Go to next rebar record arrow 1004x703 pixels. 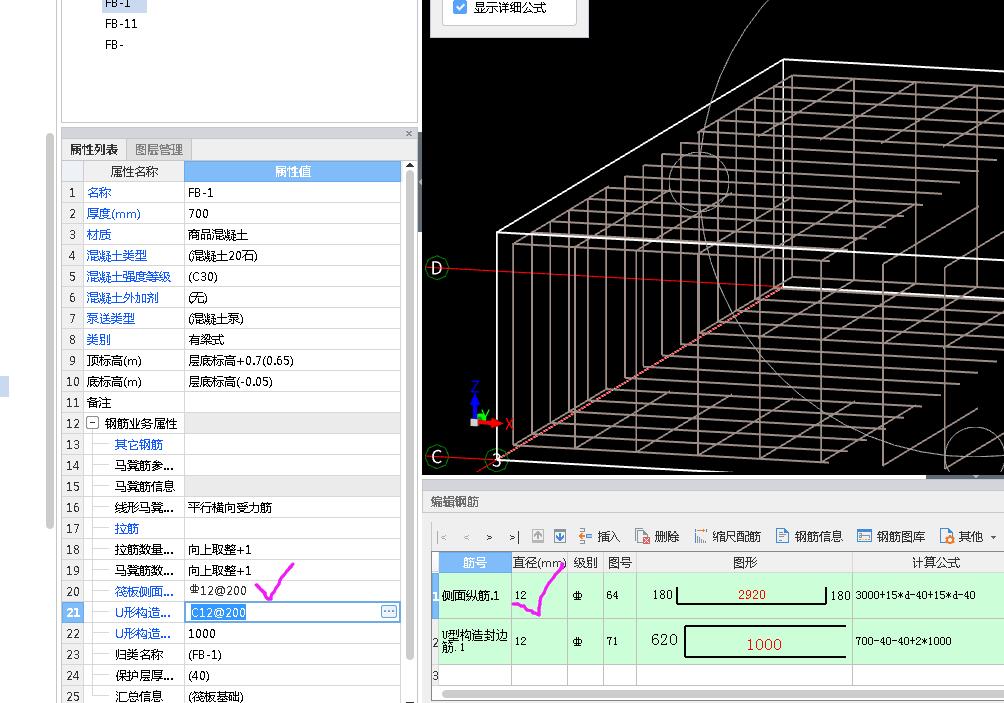pos(490,537)
